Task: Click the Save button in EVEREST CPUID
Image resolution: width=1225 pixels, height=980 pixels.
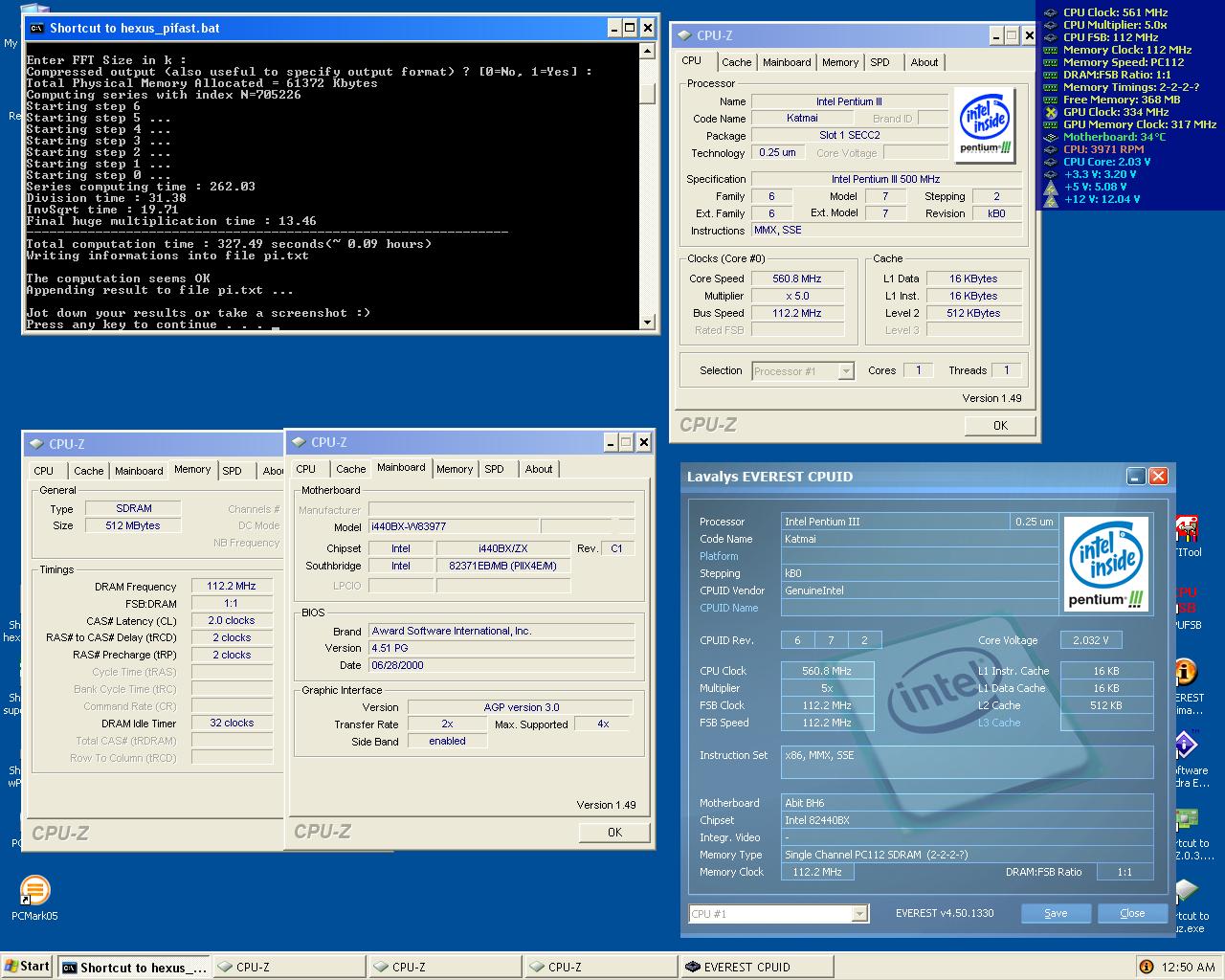Action: pos(1056,913)
